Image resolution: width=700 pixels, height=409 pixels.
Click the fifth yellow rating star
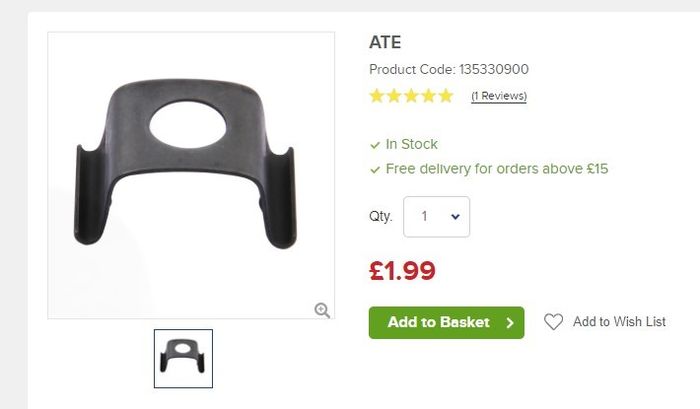tap(446, 96)
